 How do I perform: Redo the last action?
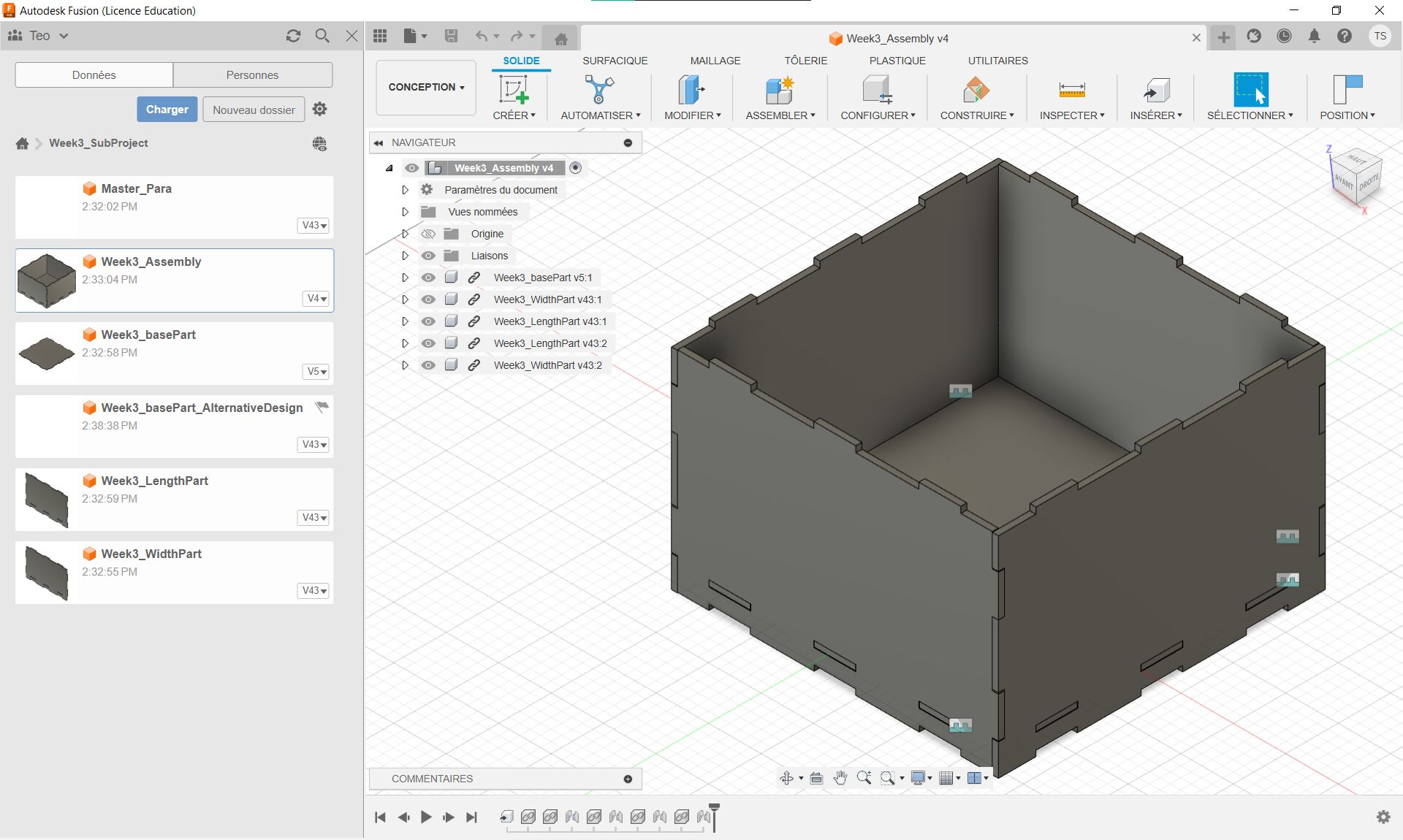click(517, 36)
